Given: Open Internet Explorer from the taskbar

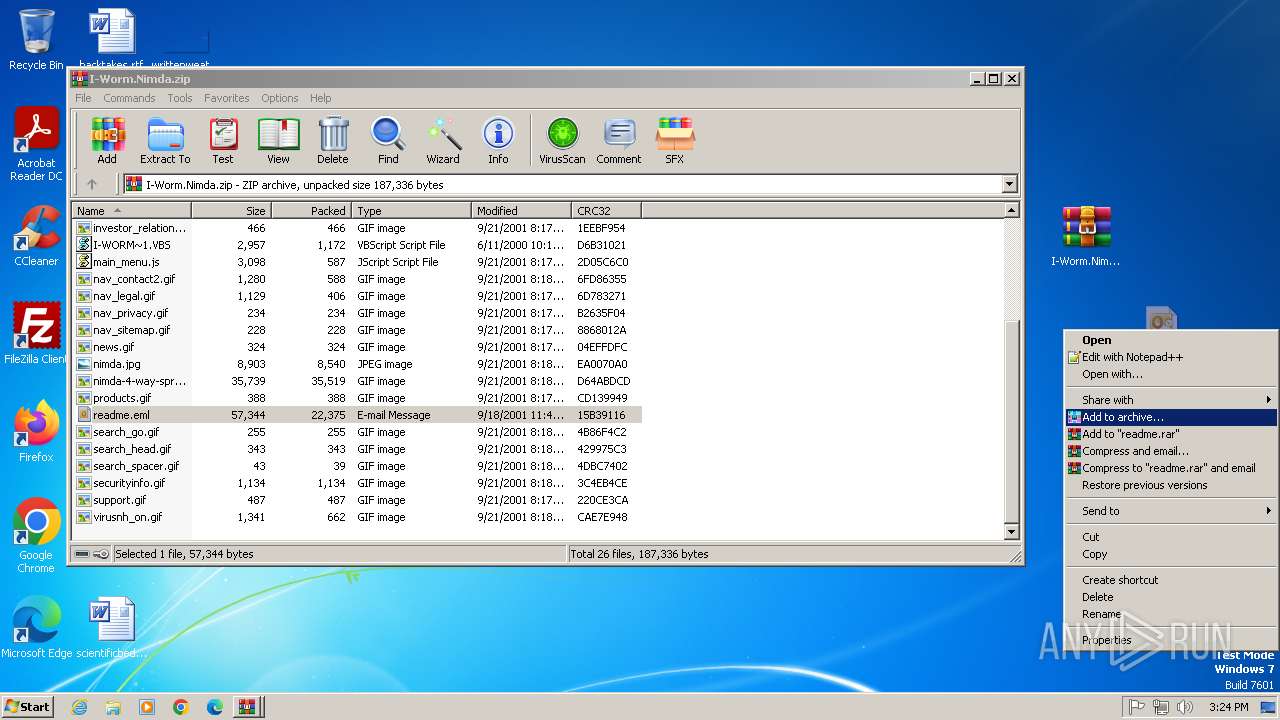Looking at the screenshot, I should pyautogui.click(x=79, y=707).
